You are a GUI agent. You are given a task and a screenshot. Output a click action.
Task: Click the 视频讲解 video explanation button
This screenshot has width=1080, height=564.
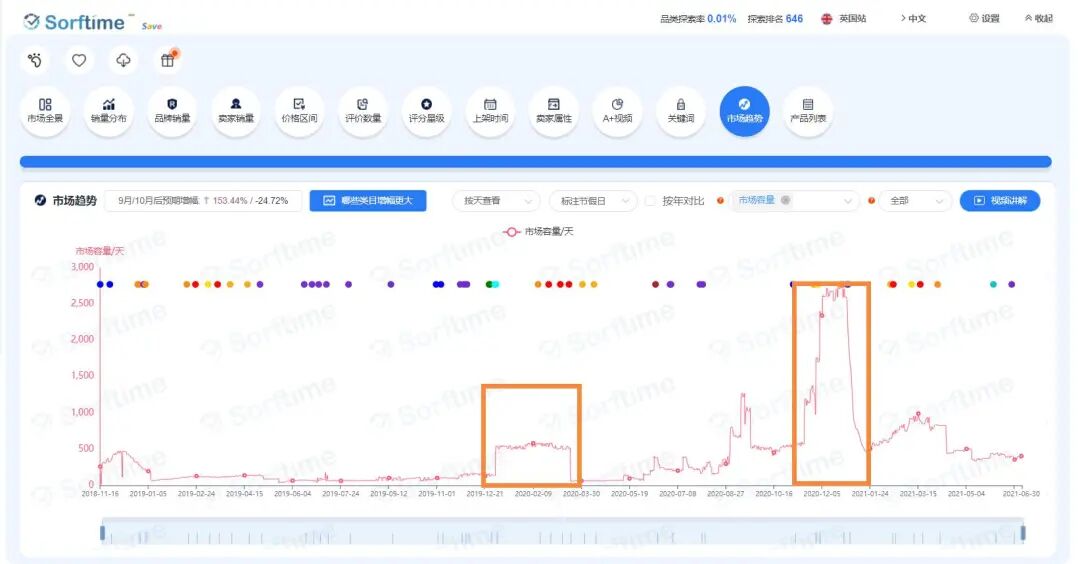point(1000,200)
